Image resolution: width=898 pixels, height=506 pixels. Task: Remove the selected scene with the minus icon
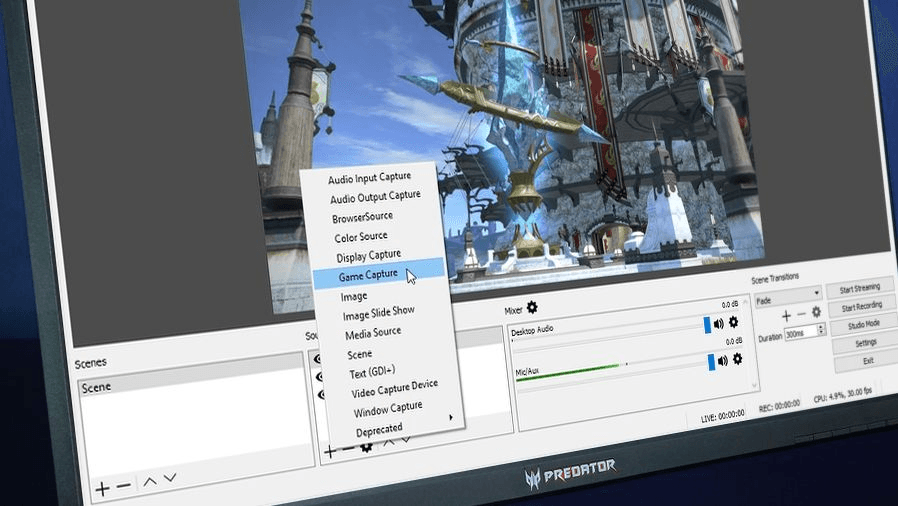click(124, 486)
